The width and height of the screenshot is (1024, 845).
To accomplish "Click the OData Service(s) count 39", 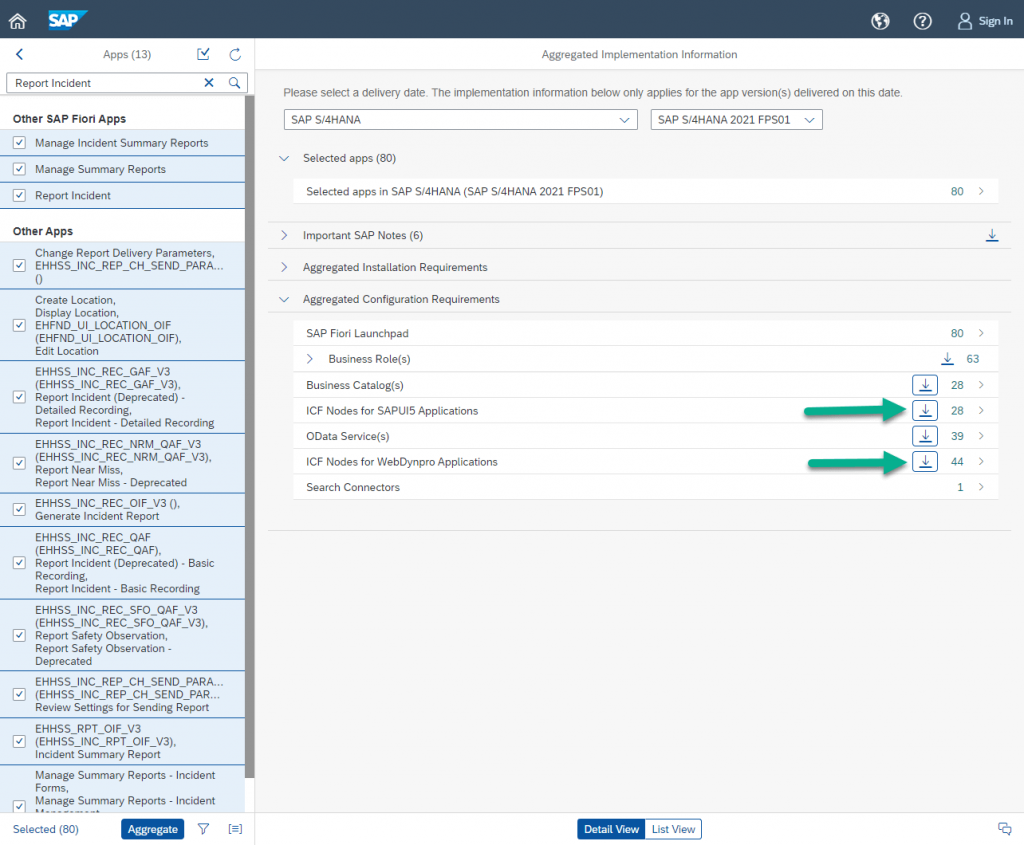I will tap(957, 436).
